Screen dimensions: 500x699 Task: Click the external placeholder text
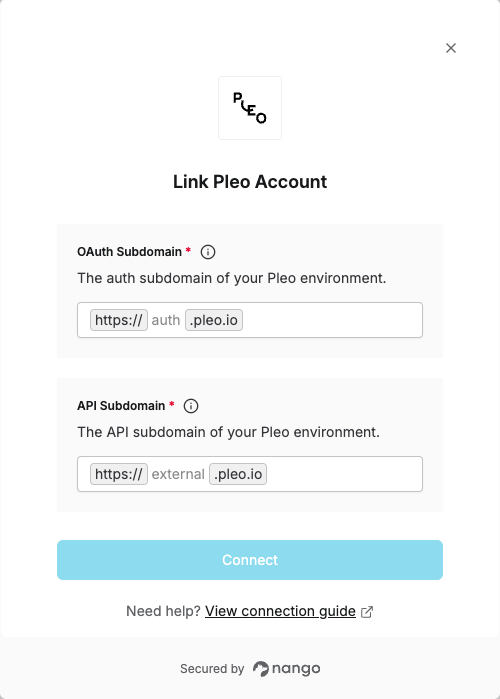click(x=178, y=474)
